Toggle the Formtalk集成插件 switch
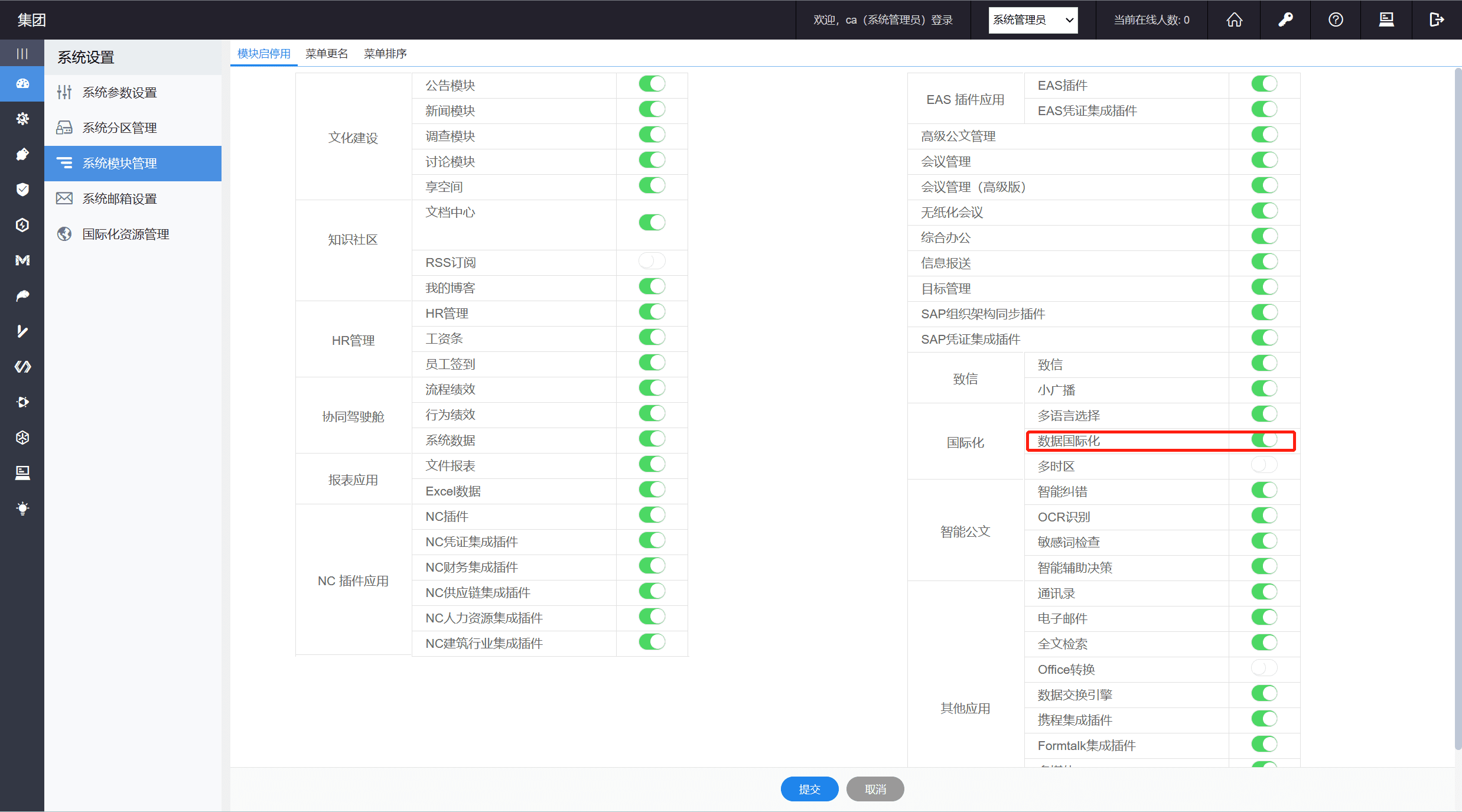The height and width of the screenshot is (812, 1462). point(1264,744)
